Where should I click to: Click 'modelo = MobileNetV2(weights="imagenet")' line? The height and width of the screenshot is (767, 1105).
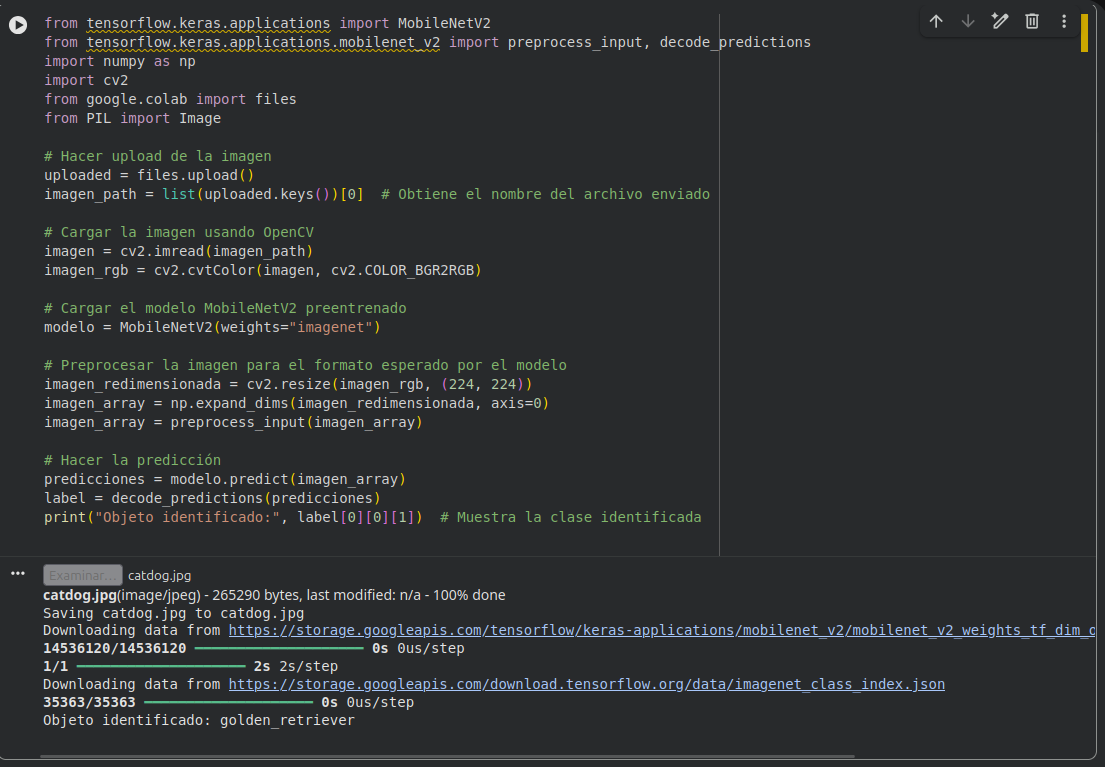pos(212,328)
